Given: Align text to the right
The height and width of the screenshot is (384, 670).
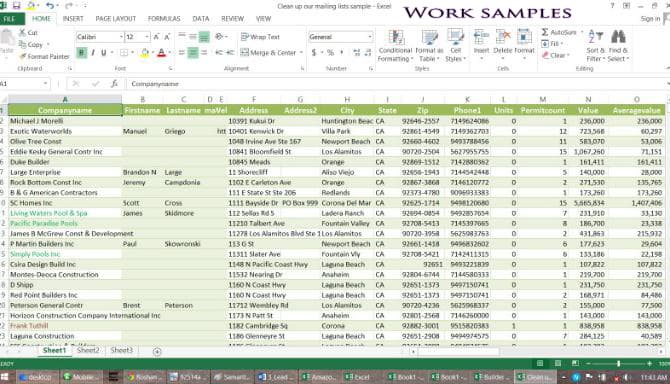Looking at the screenshot, I should [x=204, y=53].
